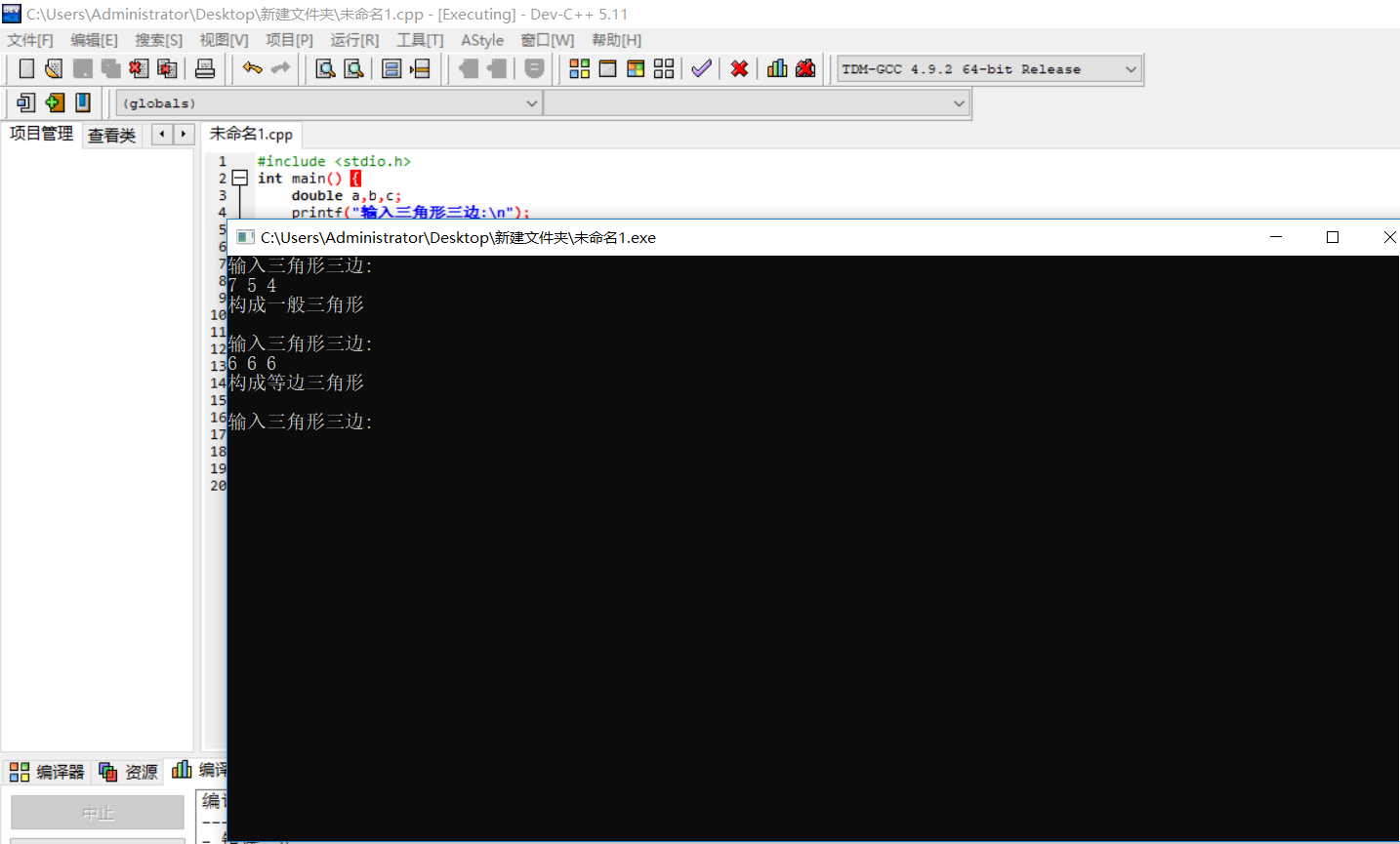Screen dimensions: 1400x844
Task: Switch to the 资源 bottom tab
Action: pyautogui.click(x=128, y=772)
